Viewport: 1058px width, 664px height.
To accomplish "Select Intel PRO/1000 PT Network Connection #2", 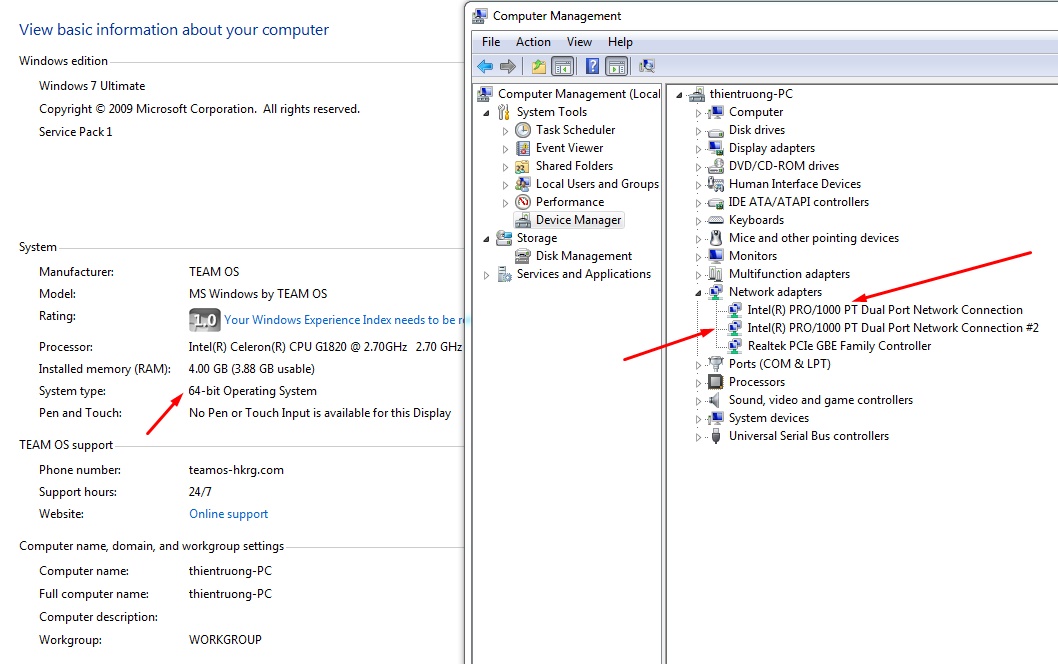I will click(x=893, y=328).
